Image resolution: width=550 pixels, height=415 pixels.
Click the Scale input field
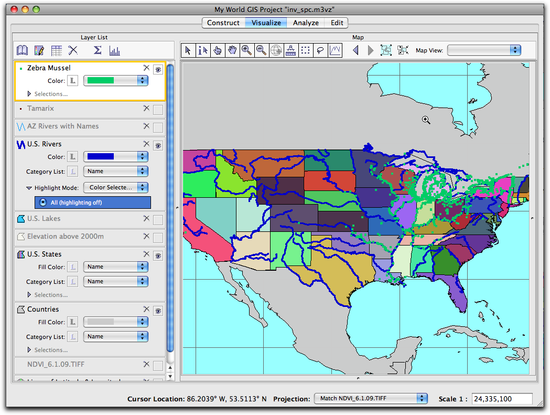[502, 399]
